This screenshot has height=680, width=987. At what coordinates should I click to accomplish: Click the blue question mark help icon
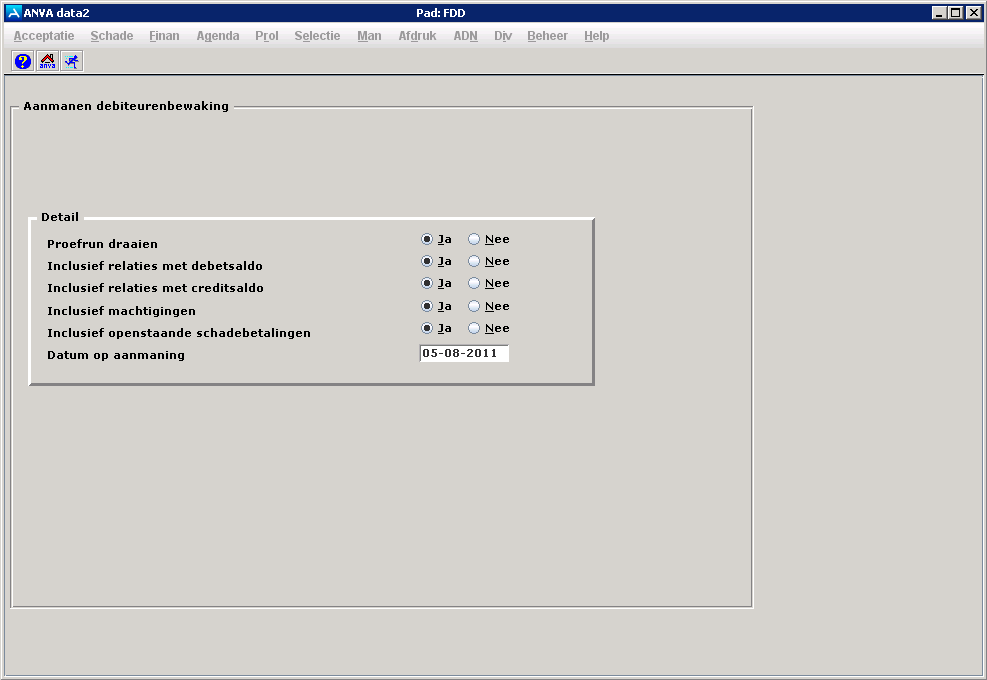click(23, 61)
